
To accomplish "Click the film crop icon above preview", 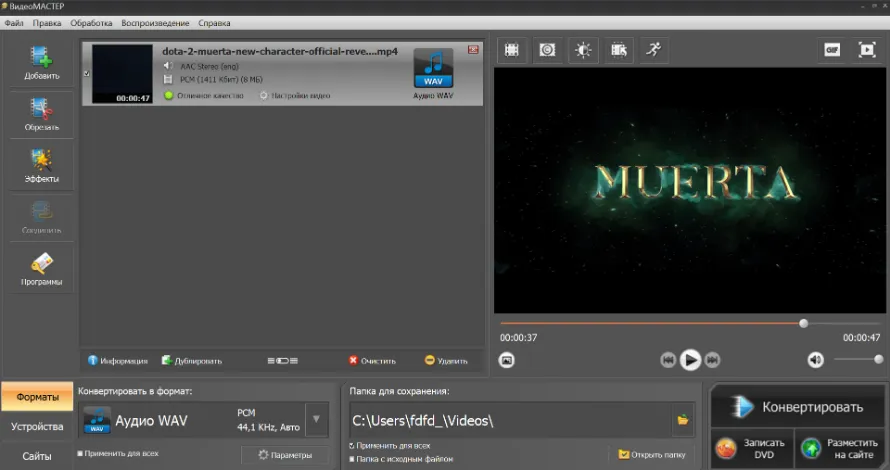I will click(x=512, y=50).
